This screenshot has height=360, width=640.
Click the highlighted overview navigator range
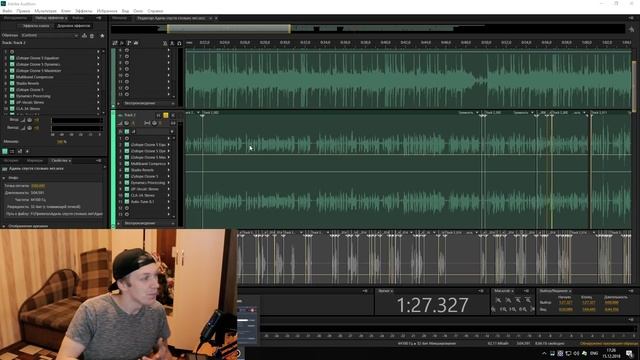(229, 29)
